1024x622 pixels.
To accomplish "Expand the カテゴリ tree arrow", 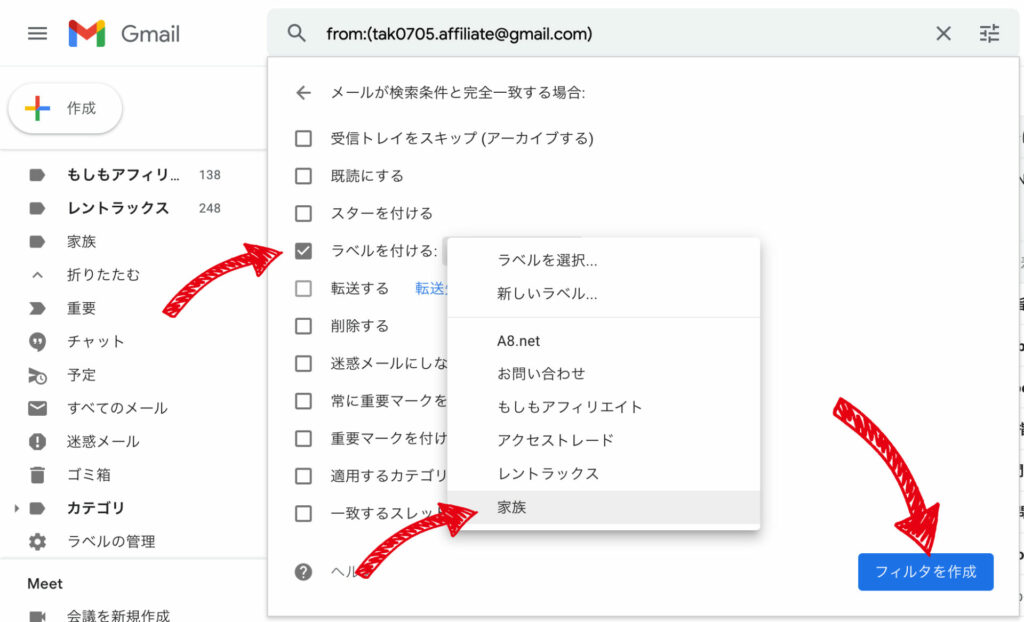I will tap(16, 508).
